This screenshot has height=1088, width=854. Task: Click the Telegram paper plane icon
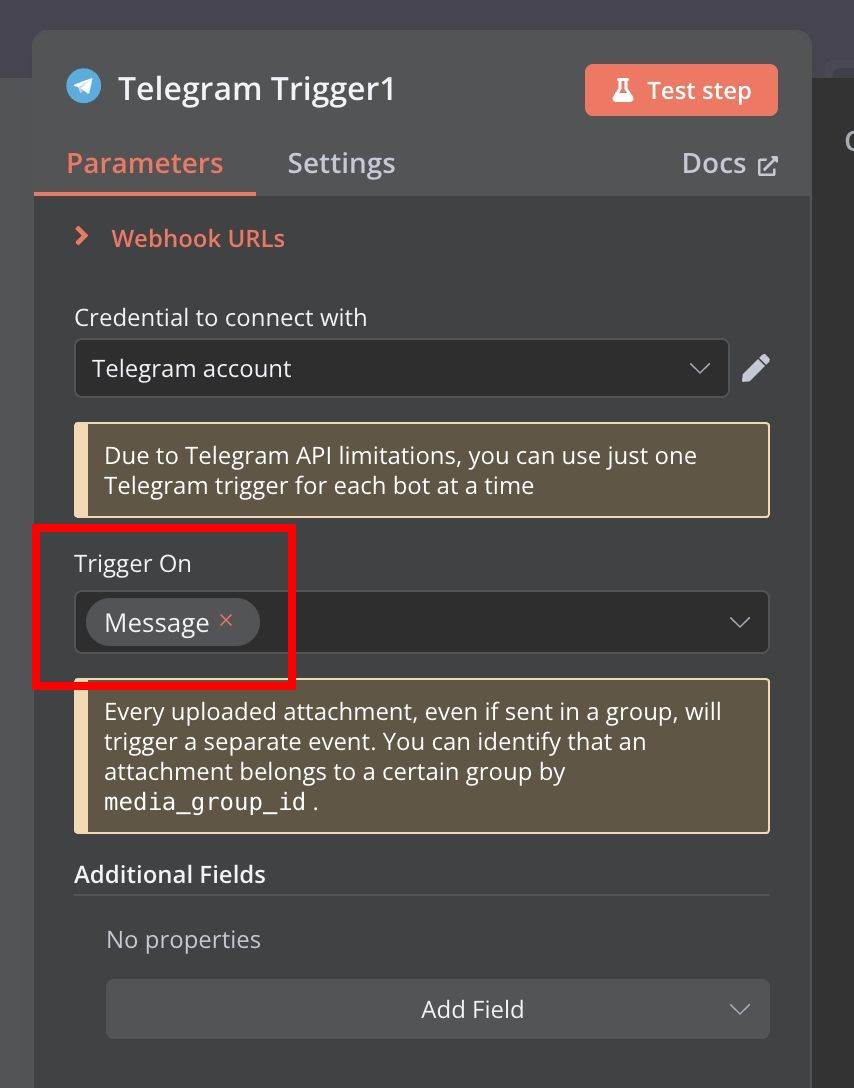click(x=84, y=86)
